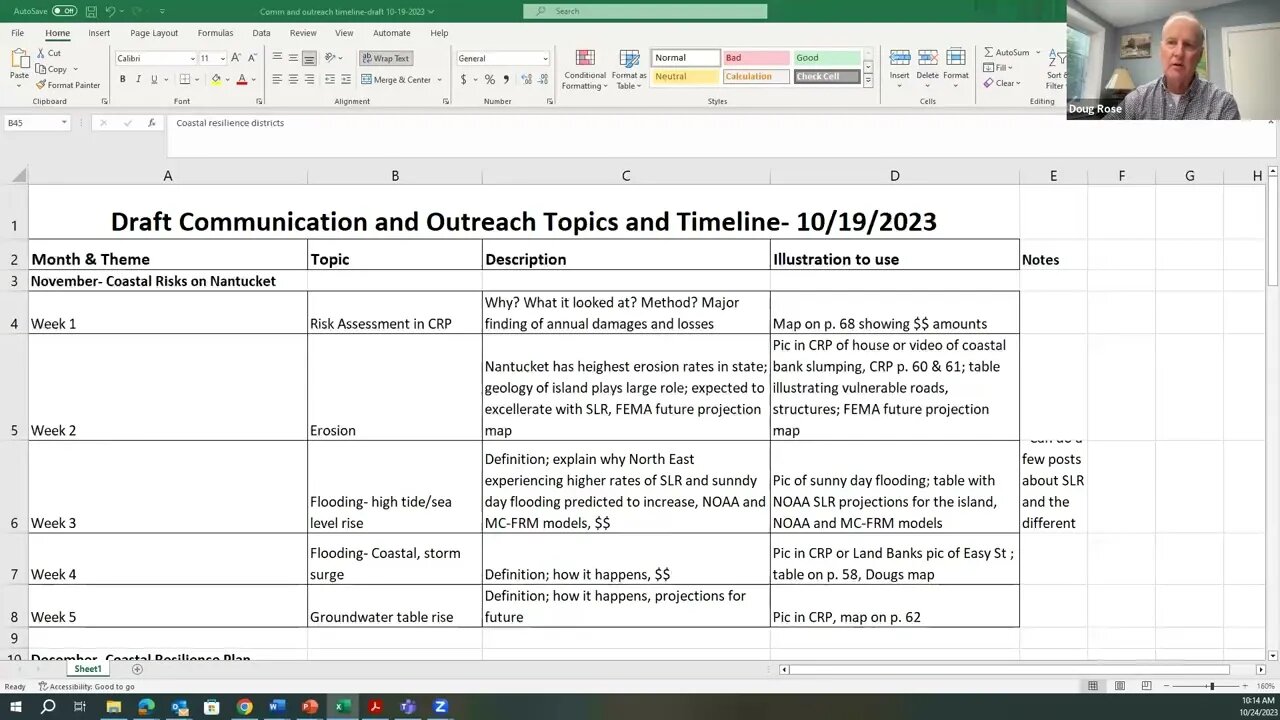The image size is (1280, 720).
Task: Expand the cell styles gallery
Action: click(868, 80)
